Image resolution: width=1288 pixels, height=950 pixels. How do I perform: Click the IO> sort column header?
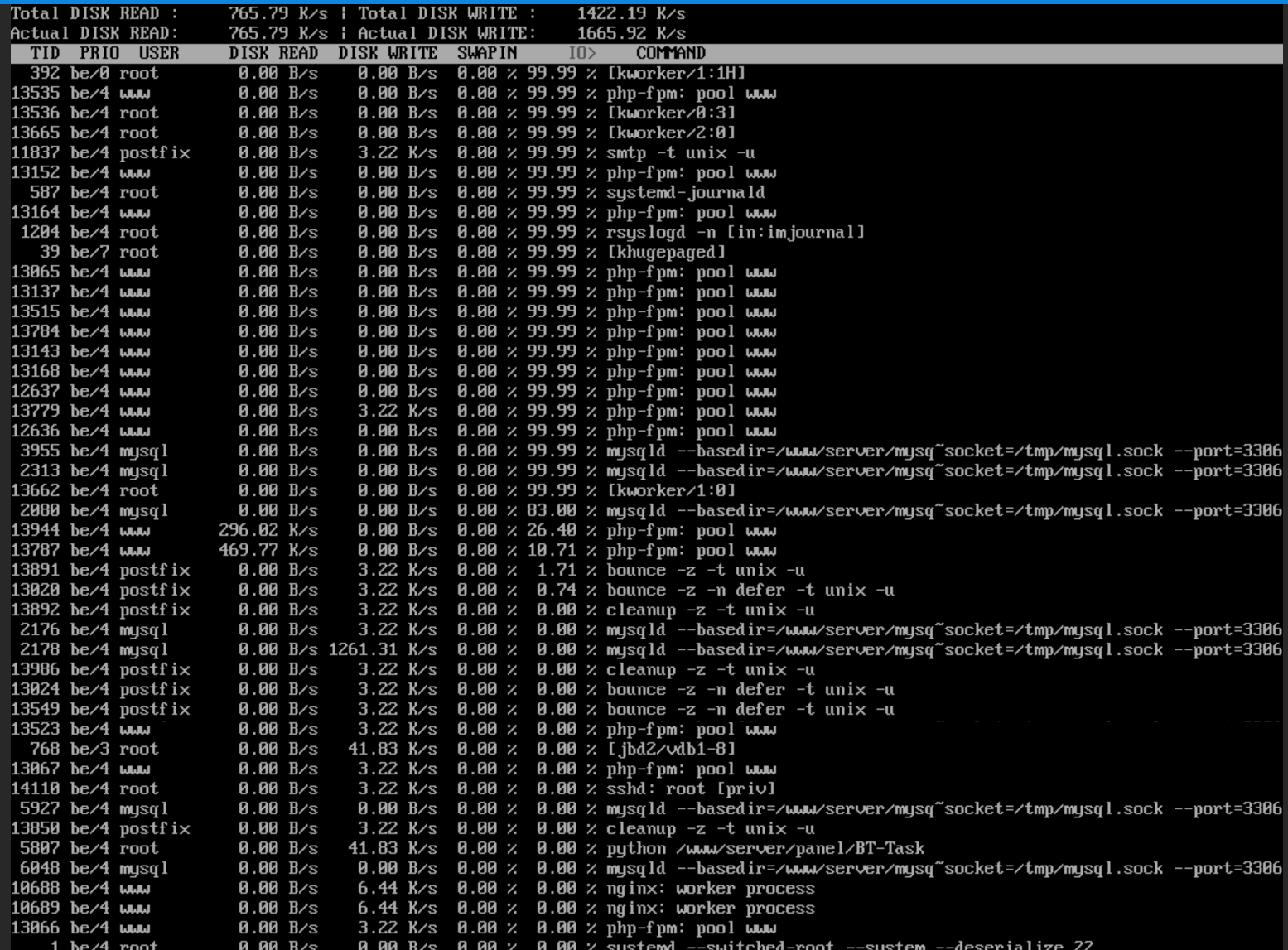click(x=582, y=53)
